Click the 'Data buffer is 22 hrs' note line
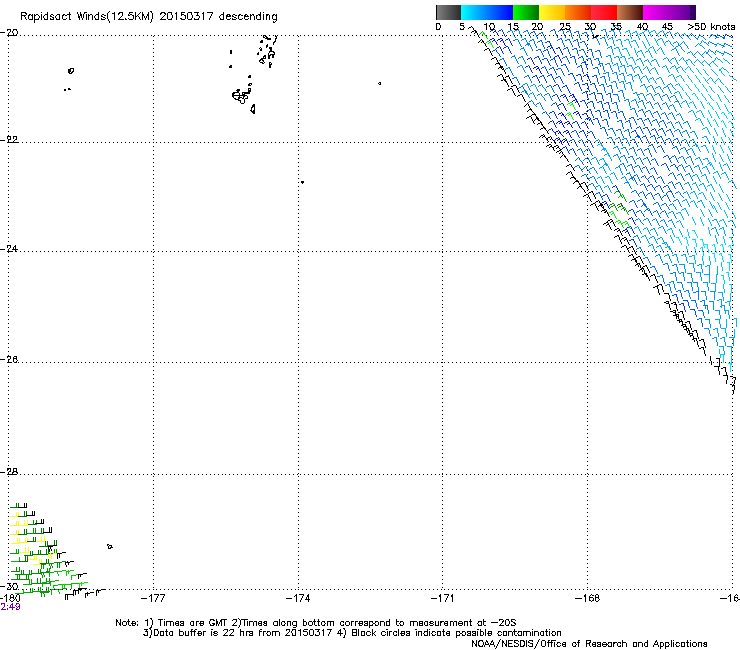The image size is (740, 650). pos(352,633)
